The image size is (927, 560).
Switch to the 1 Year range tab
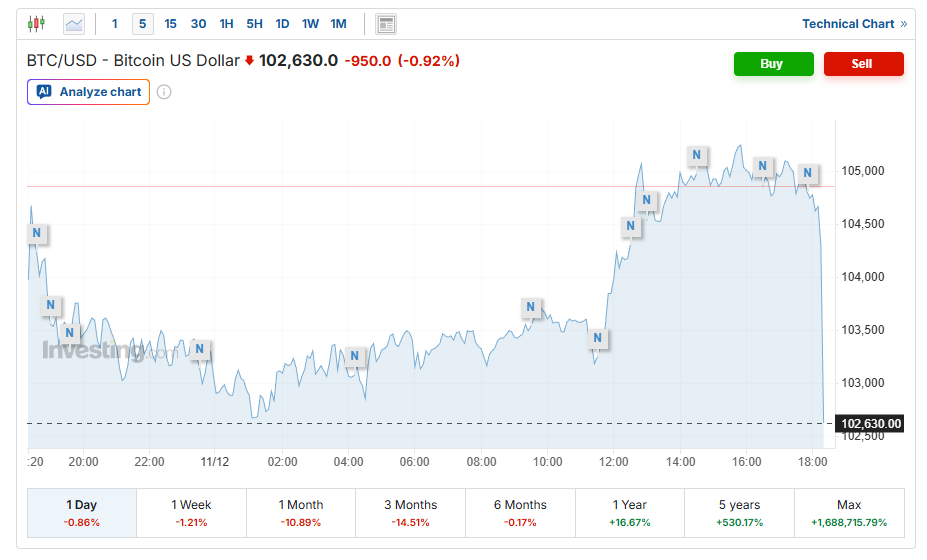pos(630,513)
